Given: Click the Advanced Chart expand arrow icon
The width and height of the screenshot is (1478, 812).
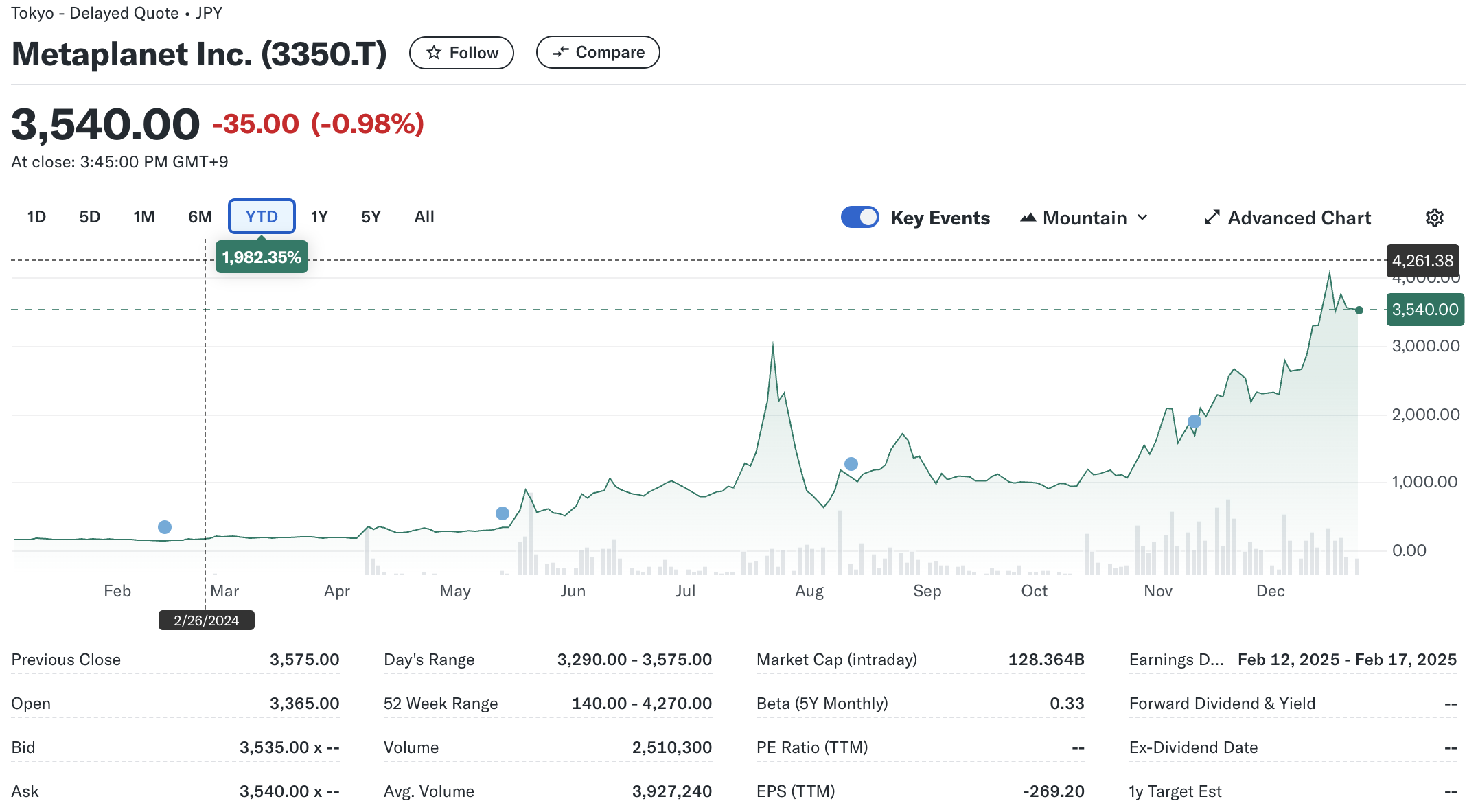Looking at the screenshot, I should tap(1212, 218).
